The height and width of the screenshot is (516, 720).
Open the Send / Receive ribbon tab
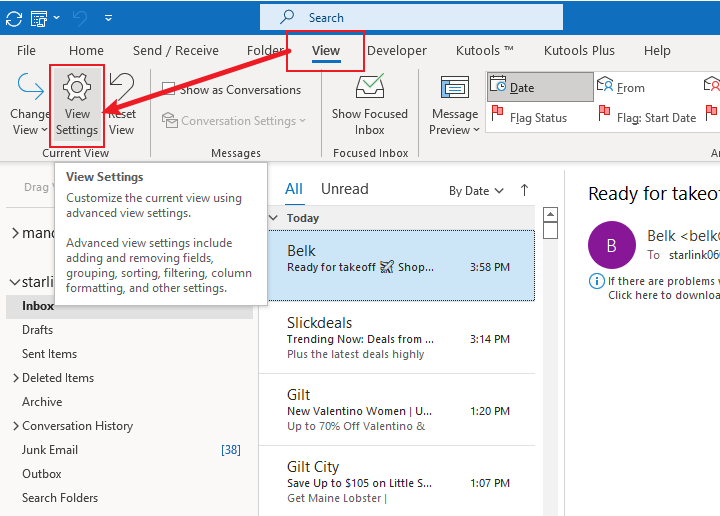(x=175, y=51)
